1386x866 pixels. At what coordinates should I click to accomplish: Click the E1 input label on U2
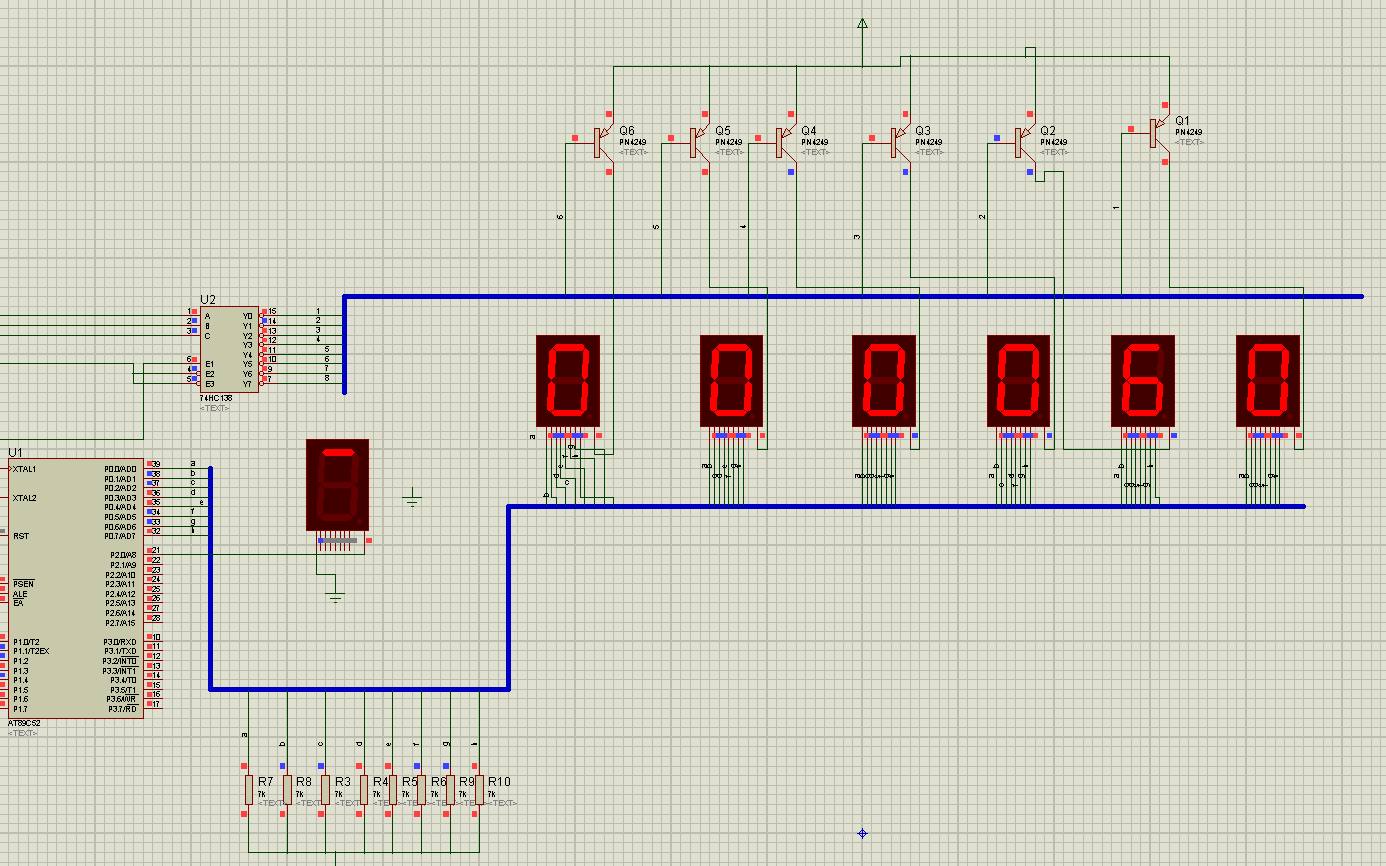point(209,364)
